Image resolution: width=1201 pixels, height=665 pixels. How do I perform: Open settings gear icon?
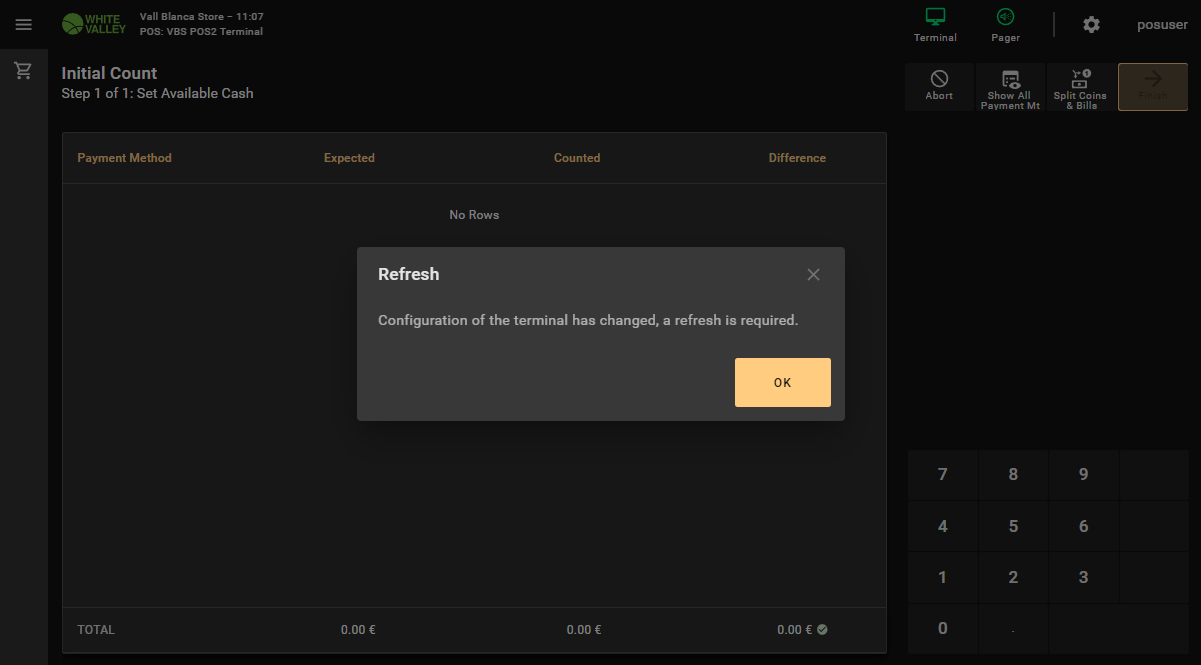[x=1091, y=25]
